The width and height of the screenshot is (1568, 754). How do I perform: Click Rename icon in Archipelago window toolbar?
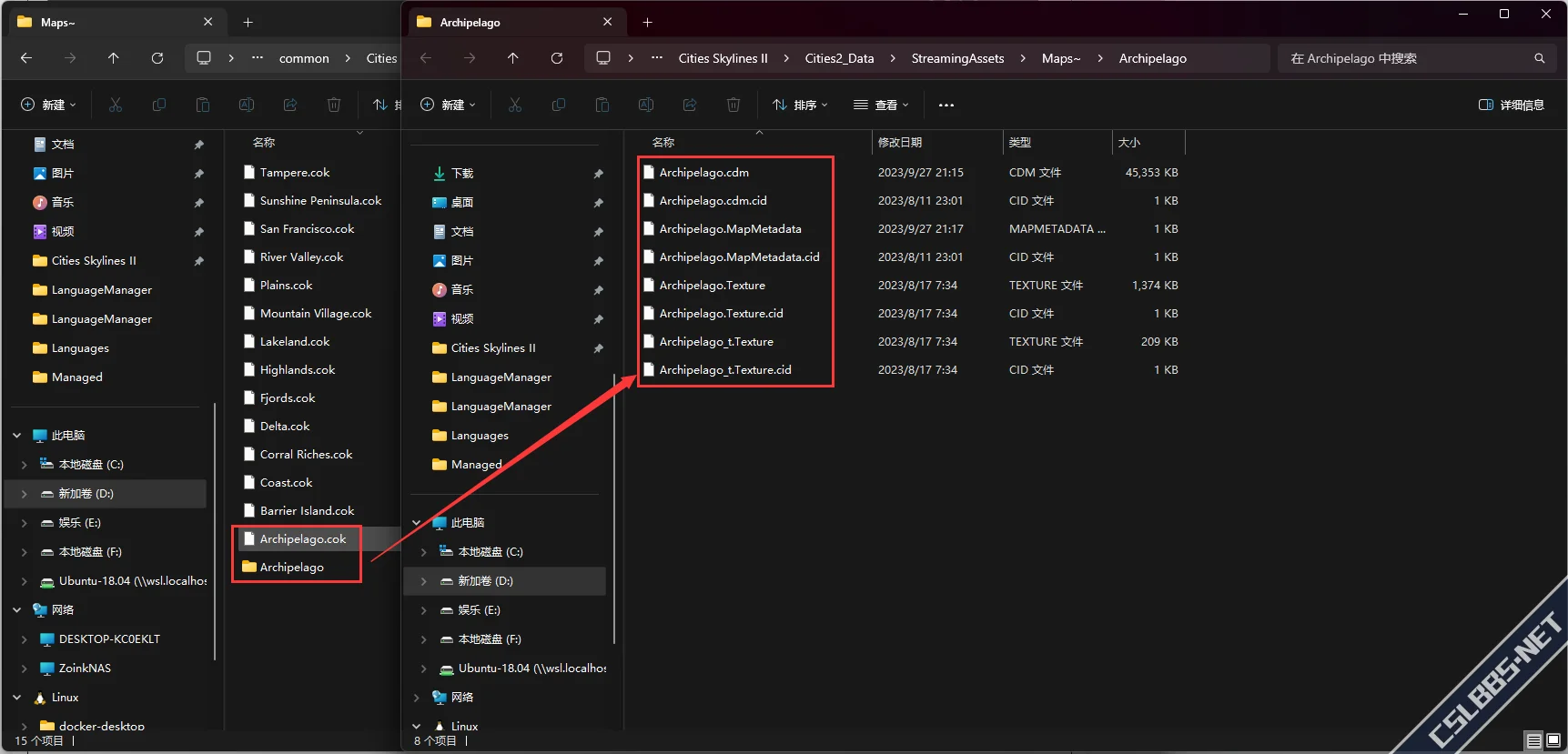tap(646, 106)
